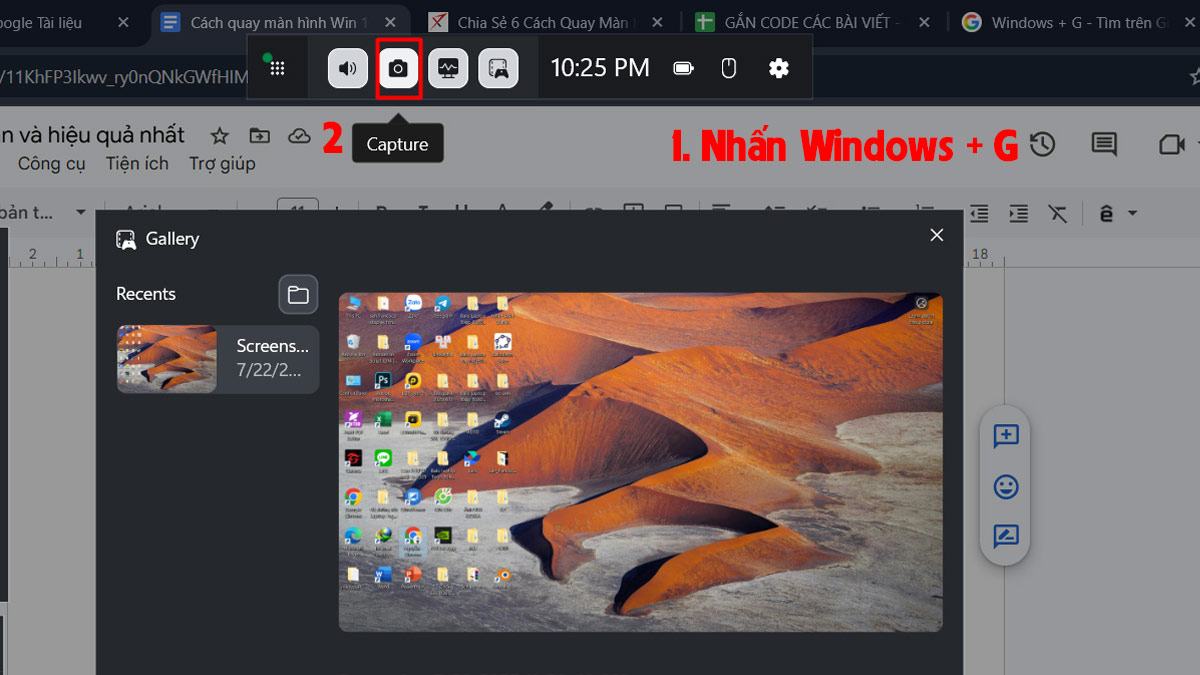Close the Gallery panel

[937, 235]
